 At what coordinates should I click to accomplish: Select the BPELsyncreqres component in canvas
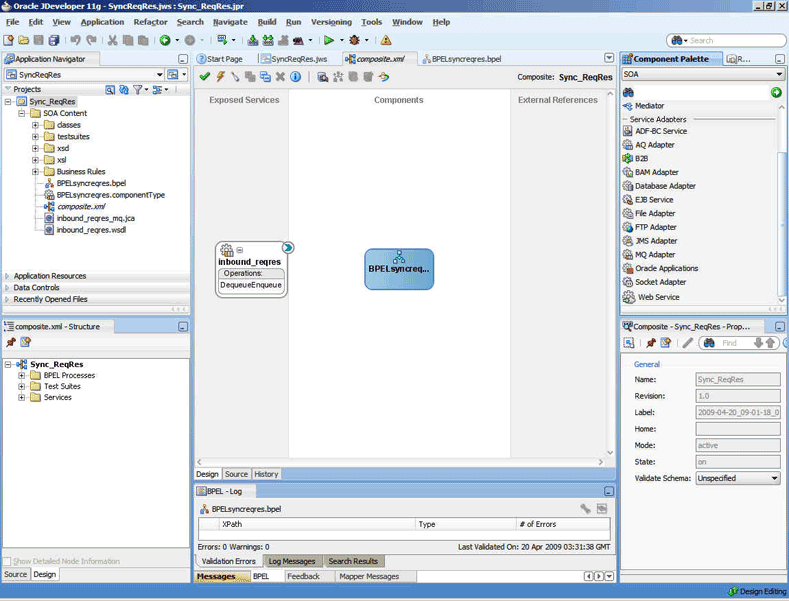pyautogui.click(x=399, y=268)
